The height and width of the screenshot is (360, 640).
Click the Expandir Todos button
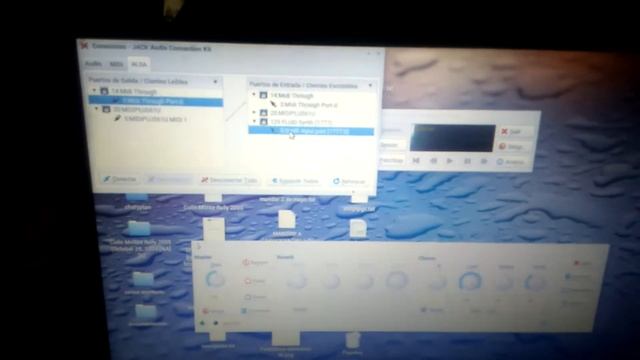(x=295, y=181)
